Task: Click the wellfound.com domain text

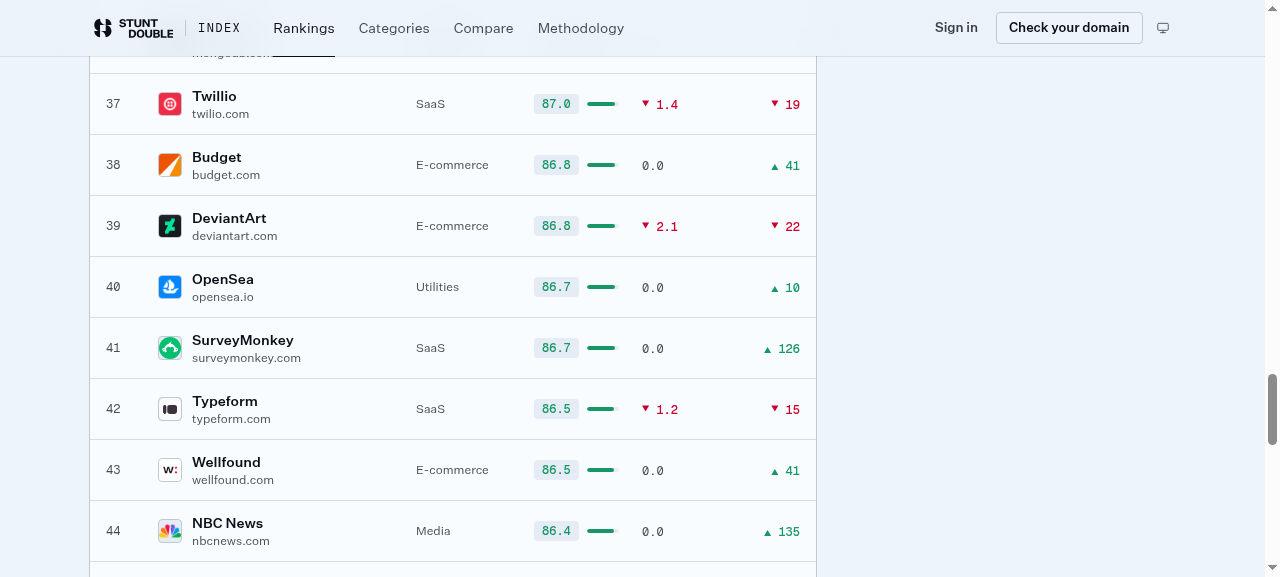Action: click(x=233, y=480)
